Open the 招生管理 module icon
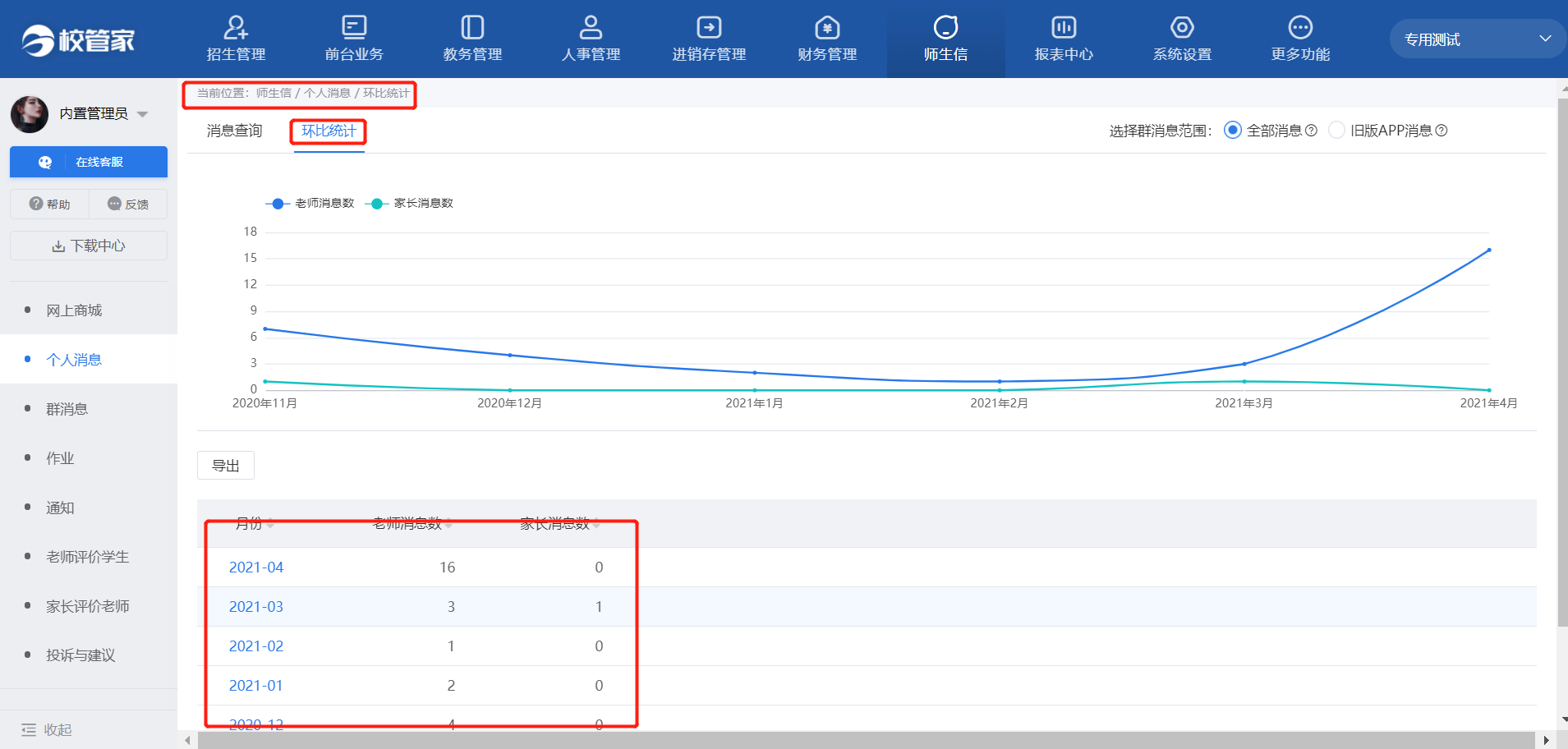This screenshot has width=1568, height=749. click(x=236, y=27)
